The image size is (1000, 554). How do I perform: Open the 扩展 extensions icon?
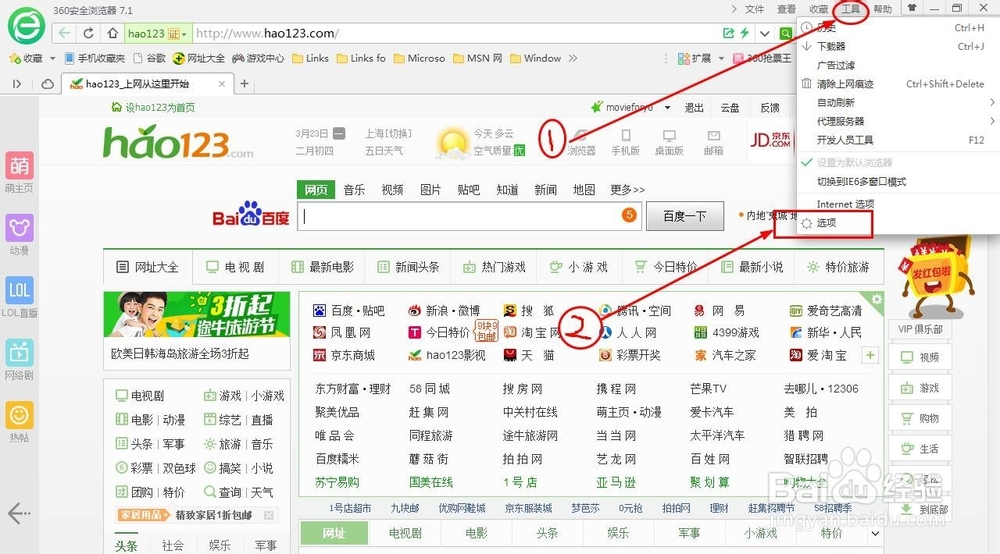(x=684, y=58)
